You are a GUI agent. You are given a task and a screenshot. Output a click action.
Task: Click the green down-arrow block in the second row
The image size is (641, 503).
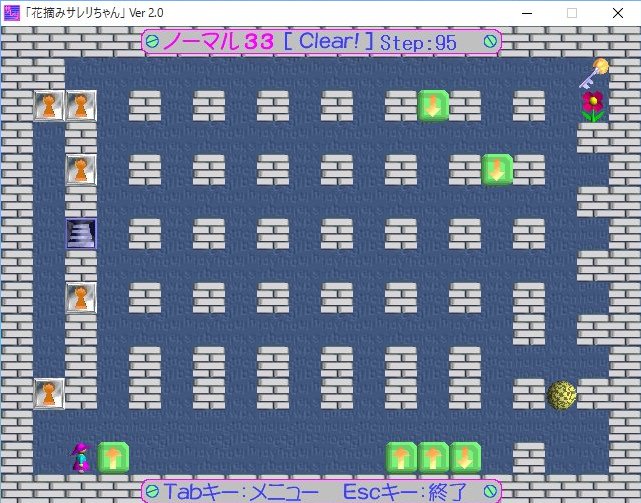pos(497,169)
